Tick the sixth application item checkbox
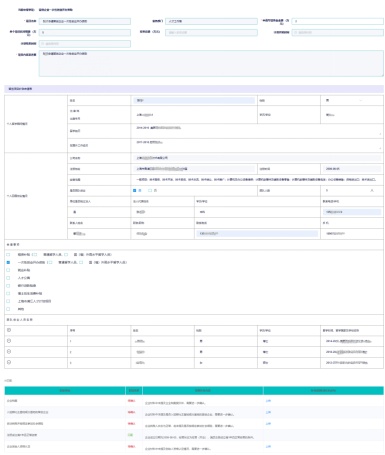 (8, 293)
